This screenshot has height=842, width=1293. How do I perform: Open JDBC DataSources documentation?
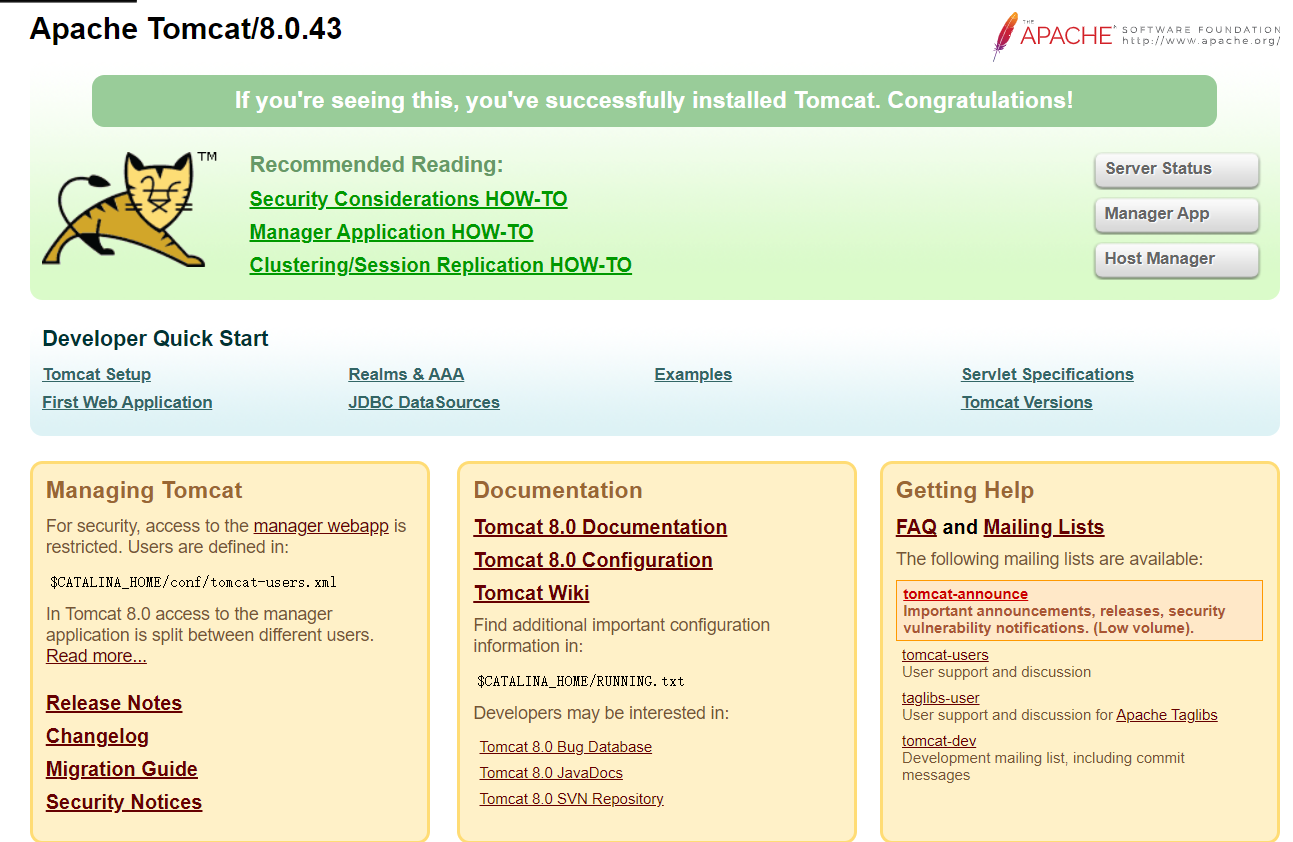[424, 402]
